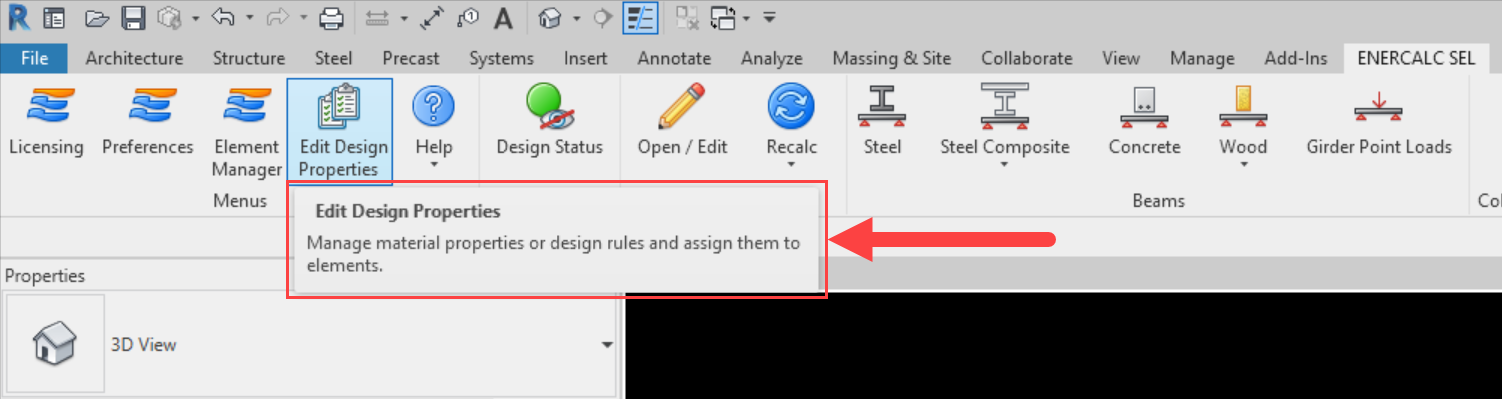Click the Design Status button
The height and width of the screenshot is (399, 1502).
coord(550,120)
